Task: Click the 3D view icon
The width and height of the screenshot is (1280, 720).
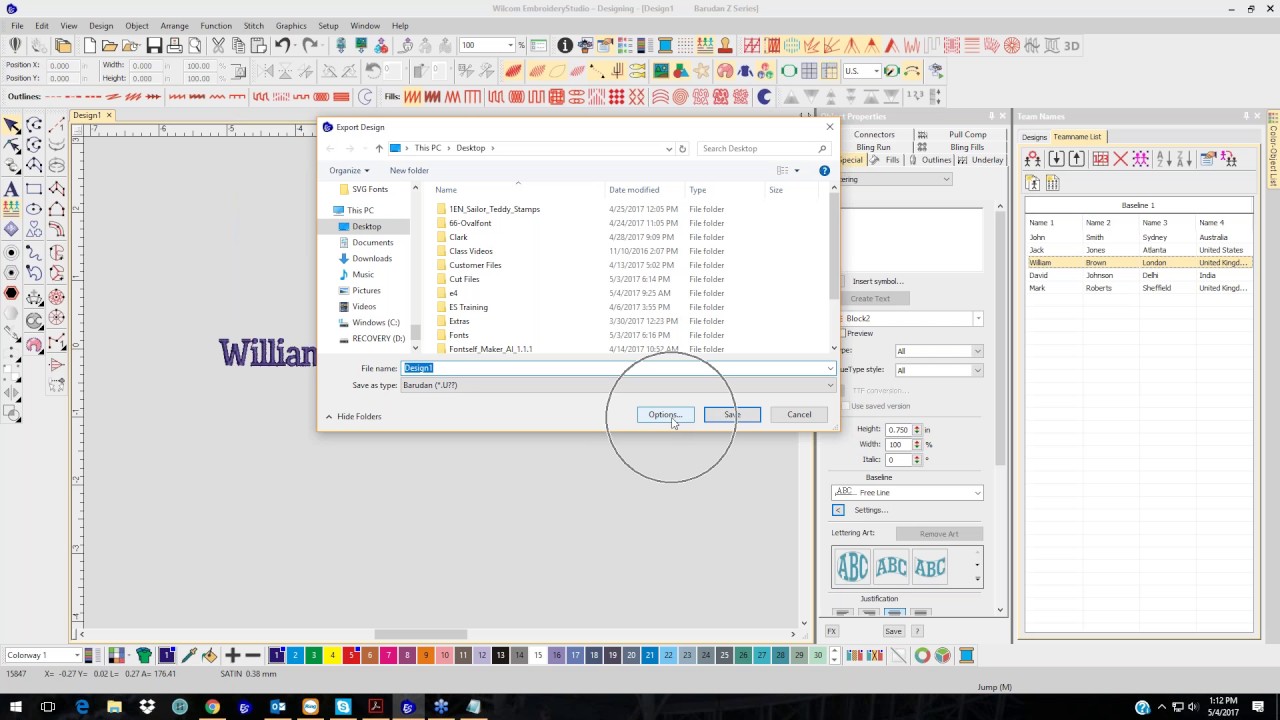Action: tap(1072, 45)
